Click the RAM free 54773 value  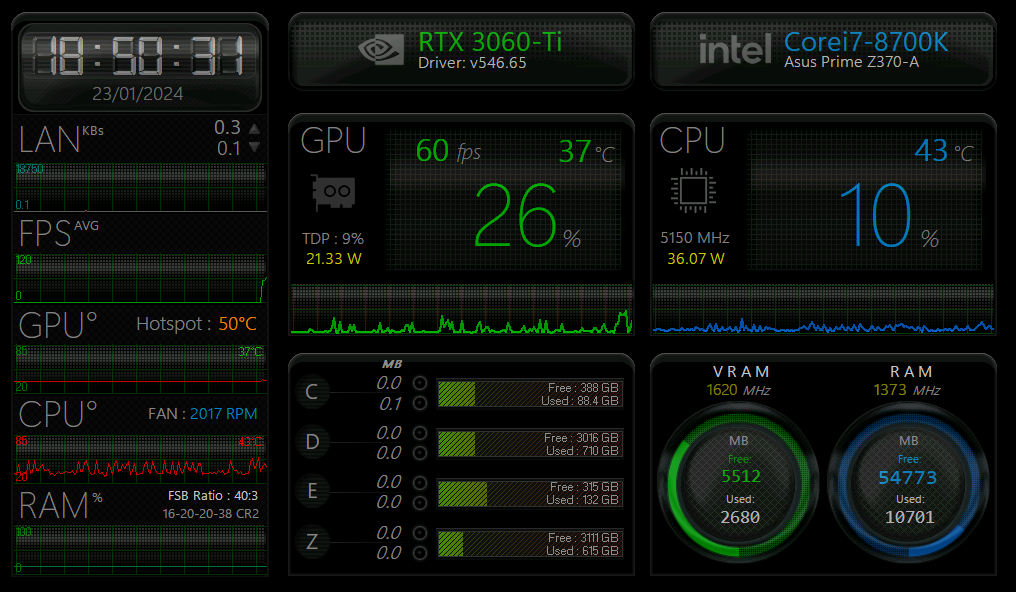click(x=908, y=477)
